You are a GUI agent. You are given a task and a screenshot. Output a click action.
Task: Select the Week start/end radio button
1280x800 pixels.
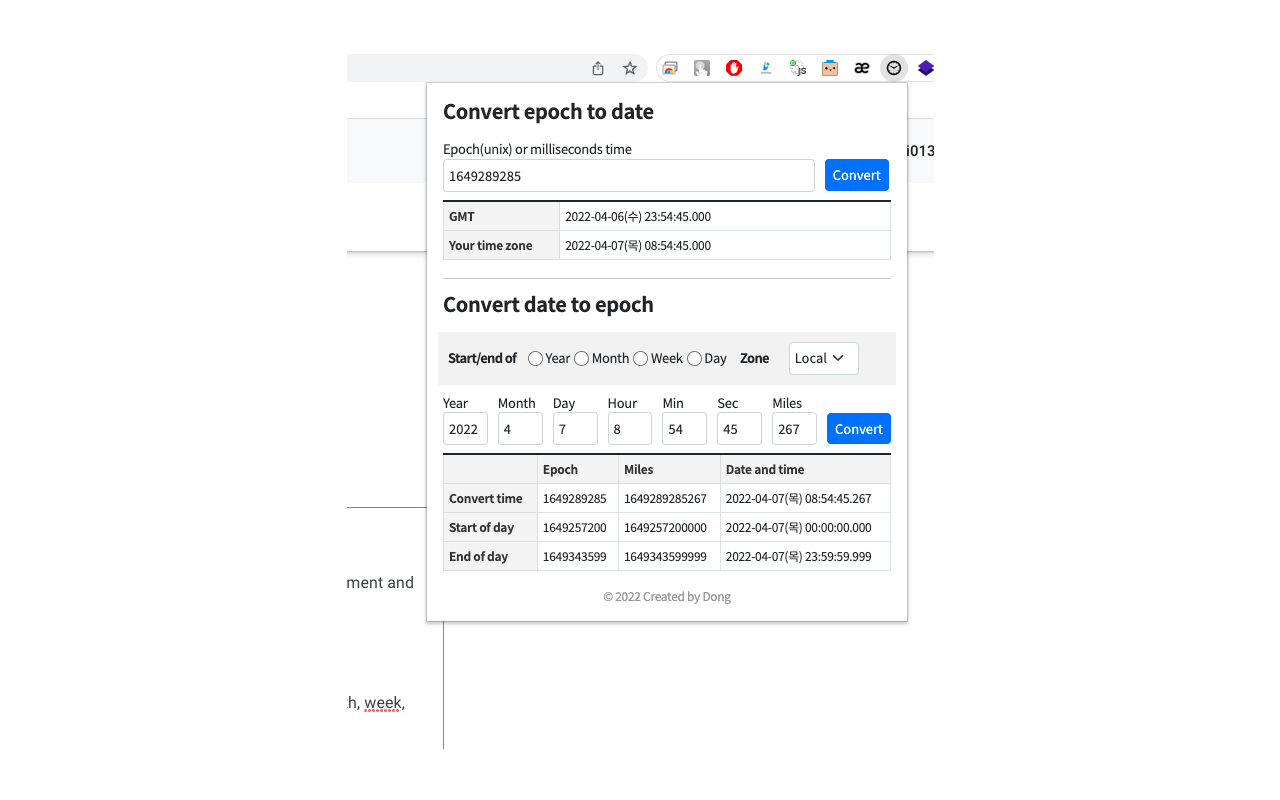coord(640,358)
